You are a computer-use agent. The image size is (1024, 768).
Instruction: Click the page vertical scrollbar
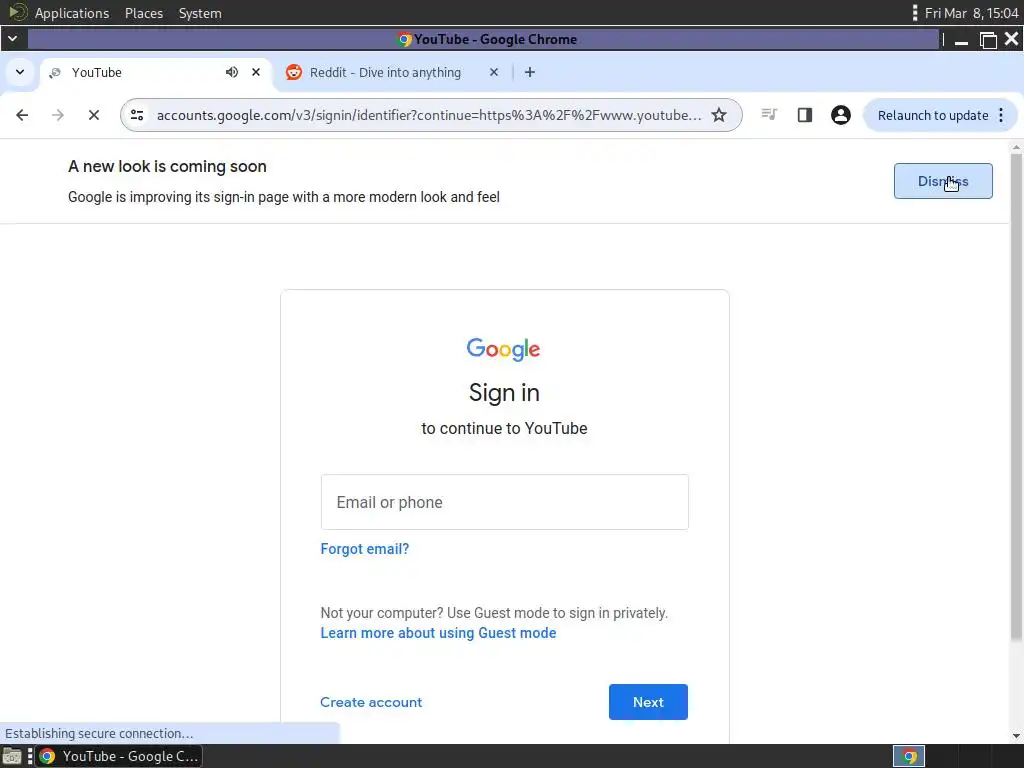tap(1016, 397)
